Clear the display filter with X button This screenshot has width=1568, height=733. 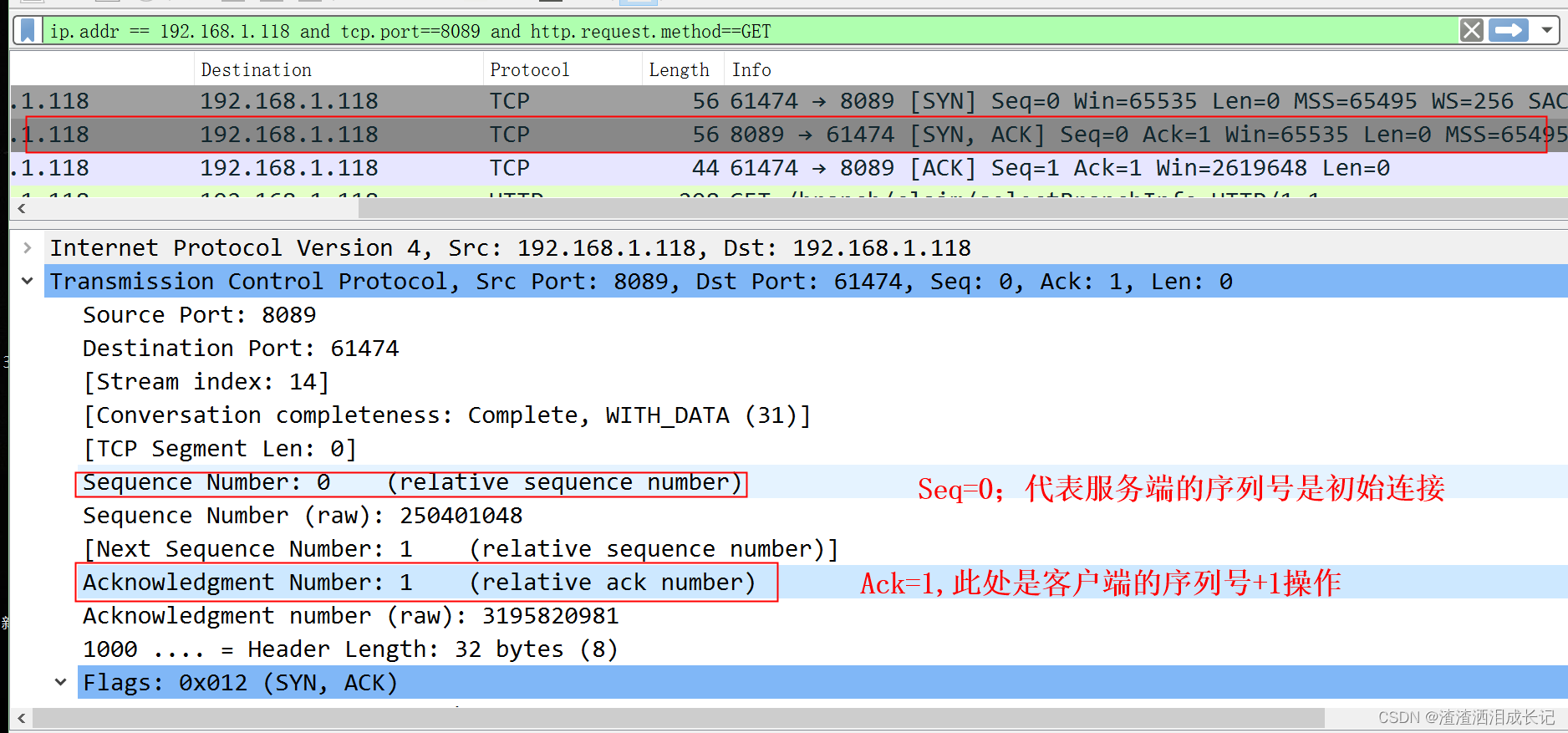1472,31
